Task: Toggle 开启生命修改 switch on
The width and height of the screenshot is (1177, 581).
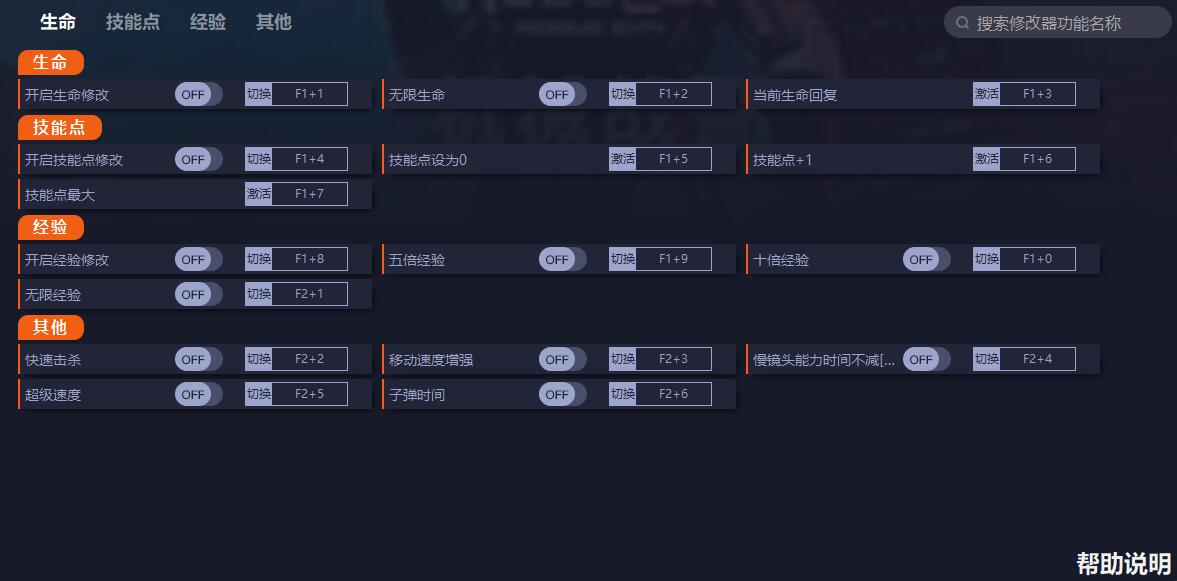Action: (199, 95)
